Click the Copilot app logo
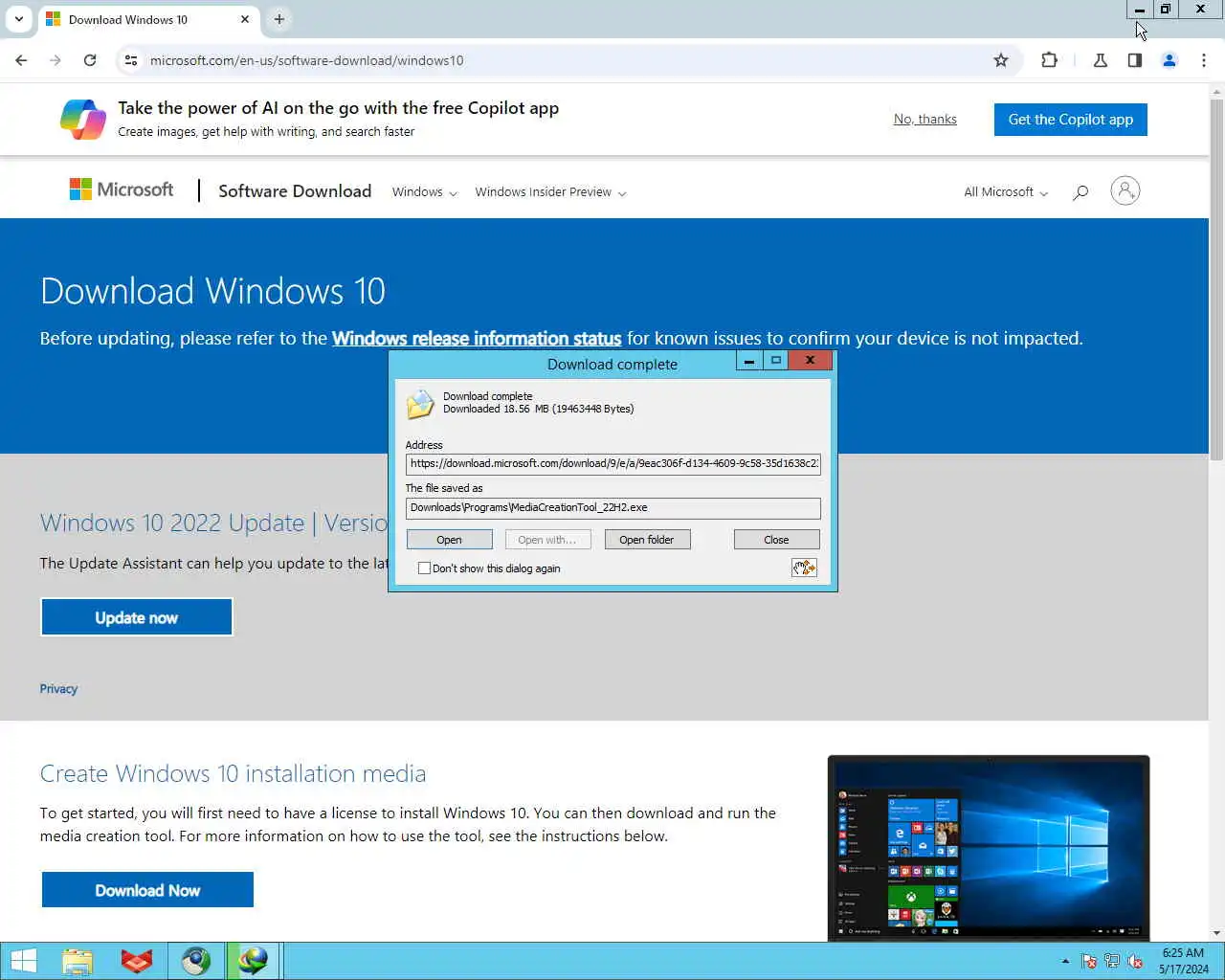This screenshot has height=980, width=1225. 83,120
